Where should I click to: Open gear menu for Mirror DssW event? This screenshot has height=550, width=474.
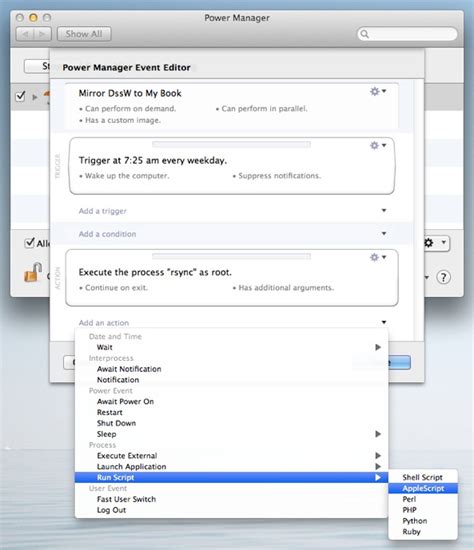(378, 92)
